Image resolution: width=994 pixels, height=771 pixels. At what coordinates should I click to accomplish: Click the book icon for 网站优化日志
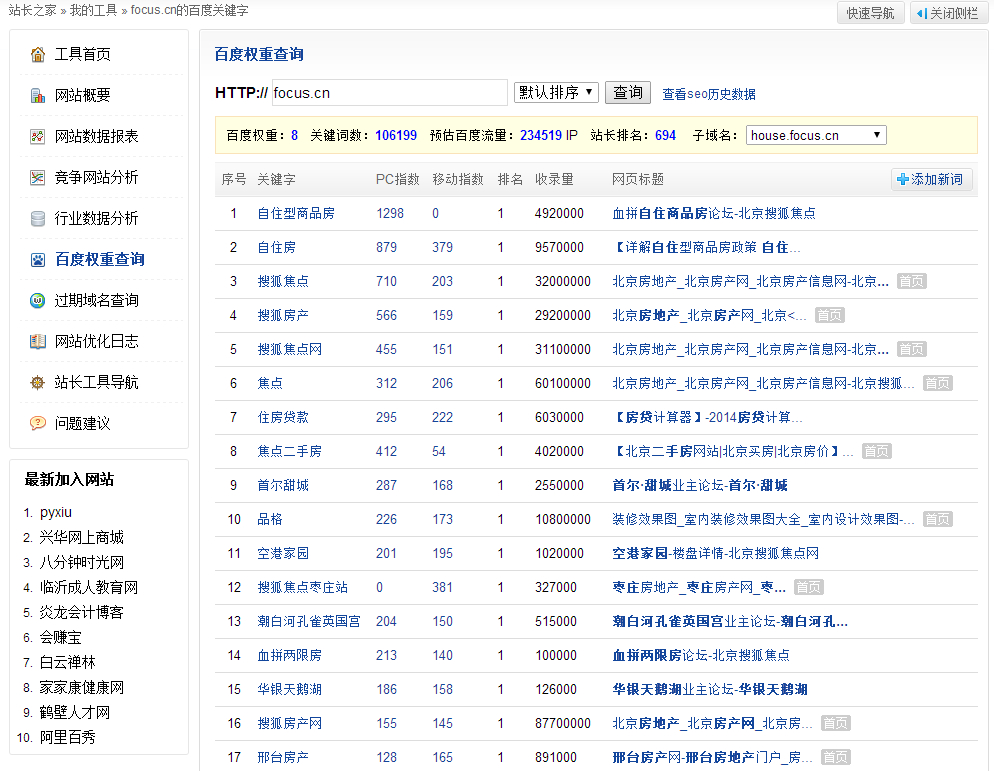point(38,342)
